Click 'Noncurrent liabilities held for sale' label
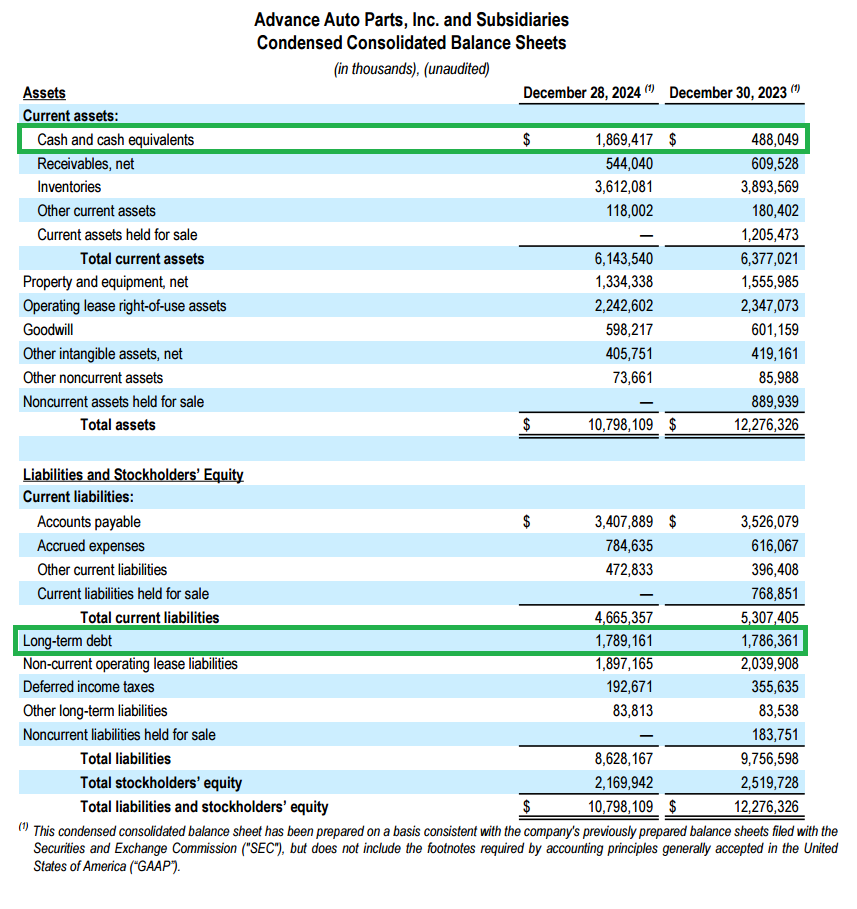This screenshot has height=909, width=857. click(119, 735)
